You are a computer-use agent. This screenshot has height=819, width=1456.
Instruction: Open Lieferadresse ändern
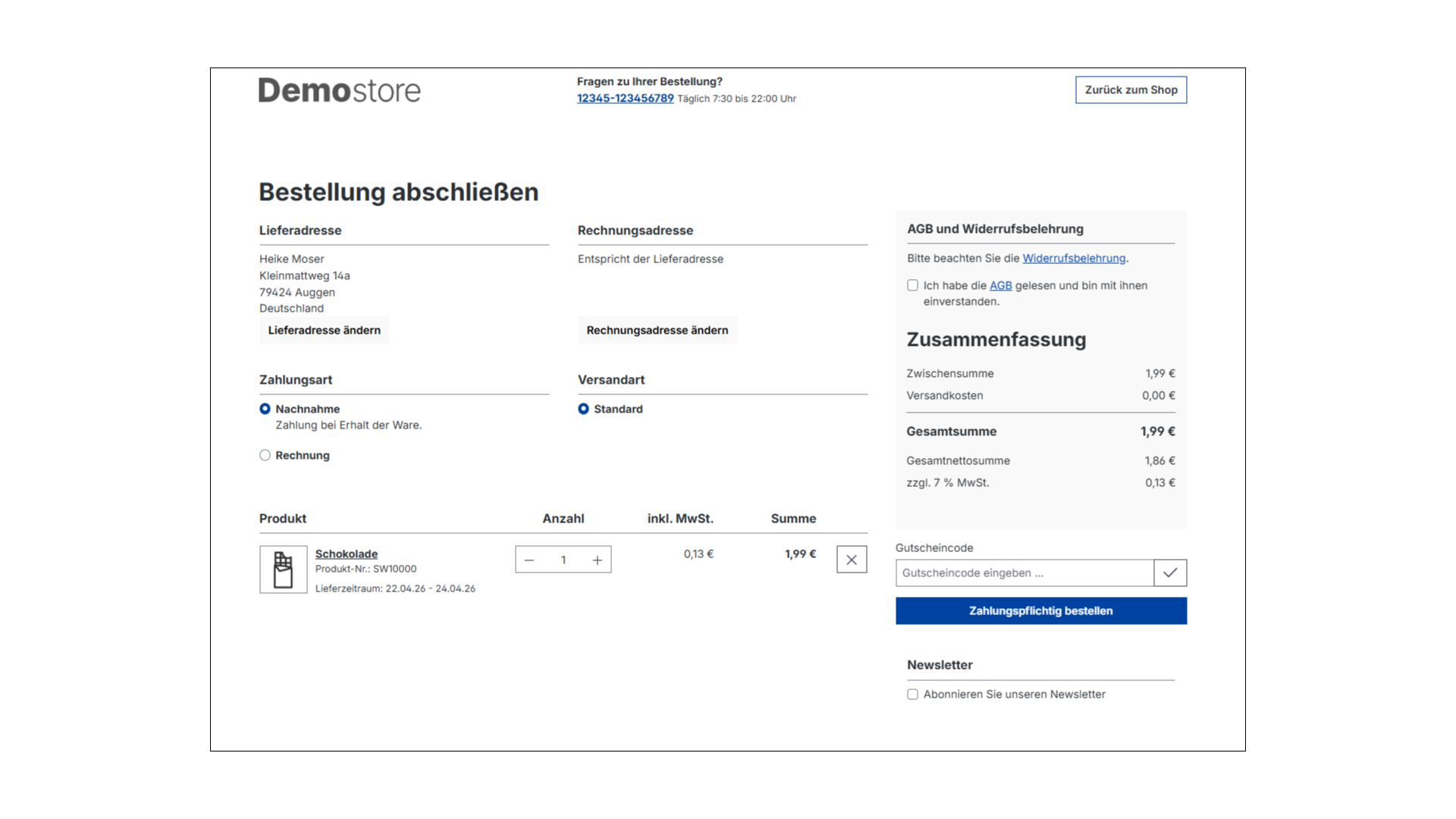(324, 330)
